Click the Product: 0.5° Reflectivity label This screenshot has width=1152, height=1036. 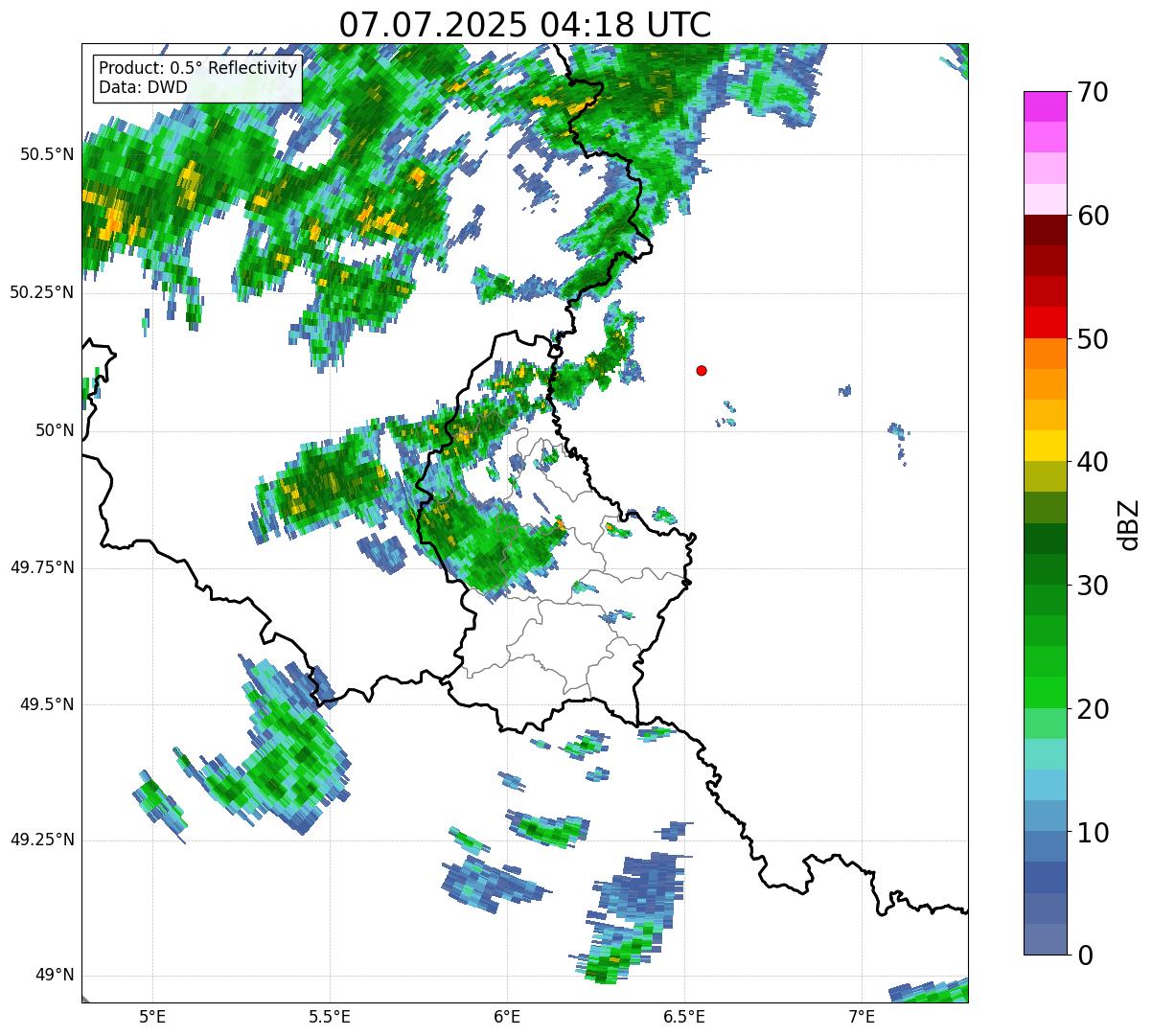tap(198, 69)
